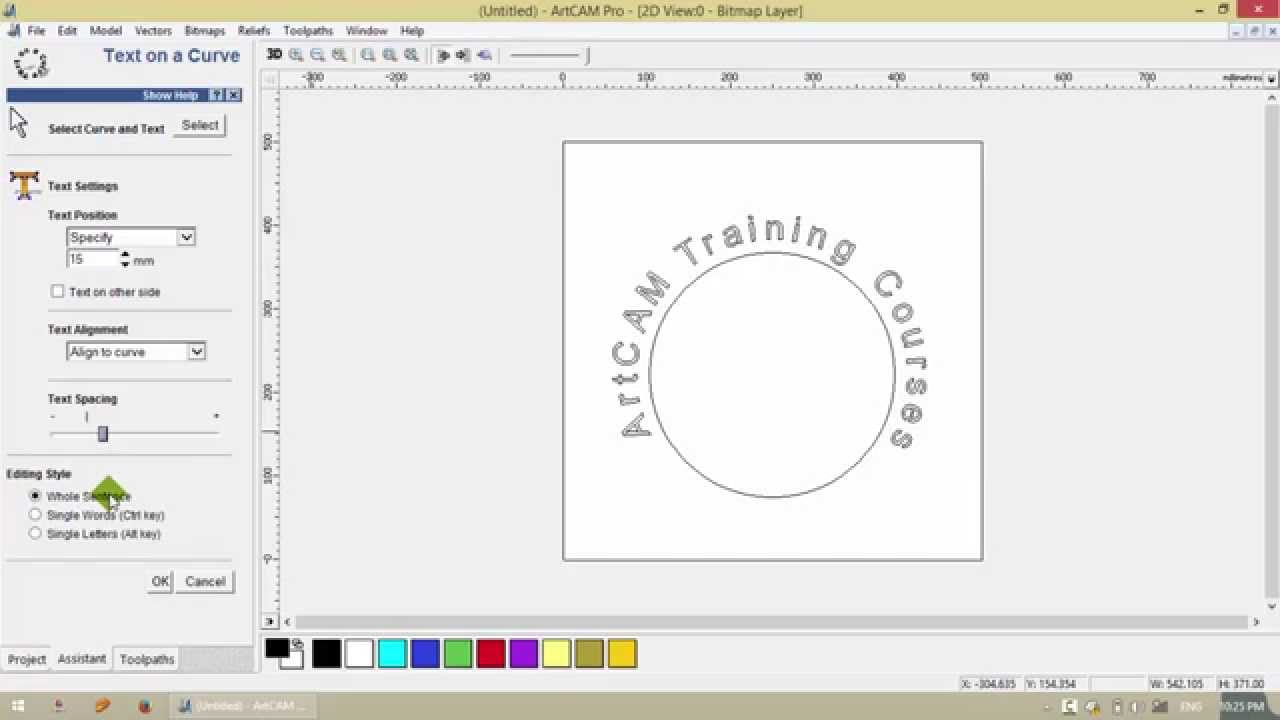Click the horizontal scrollbar below the canvas
The width and height of the screenshot is (1280, 720).
770,622
